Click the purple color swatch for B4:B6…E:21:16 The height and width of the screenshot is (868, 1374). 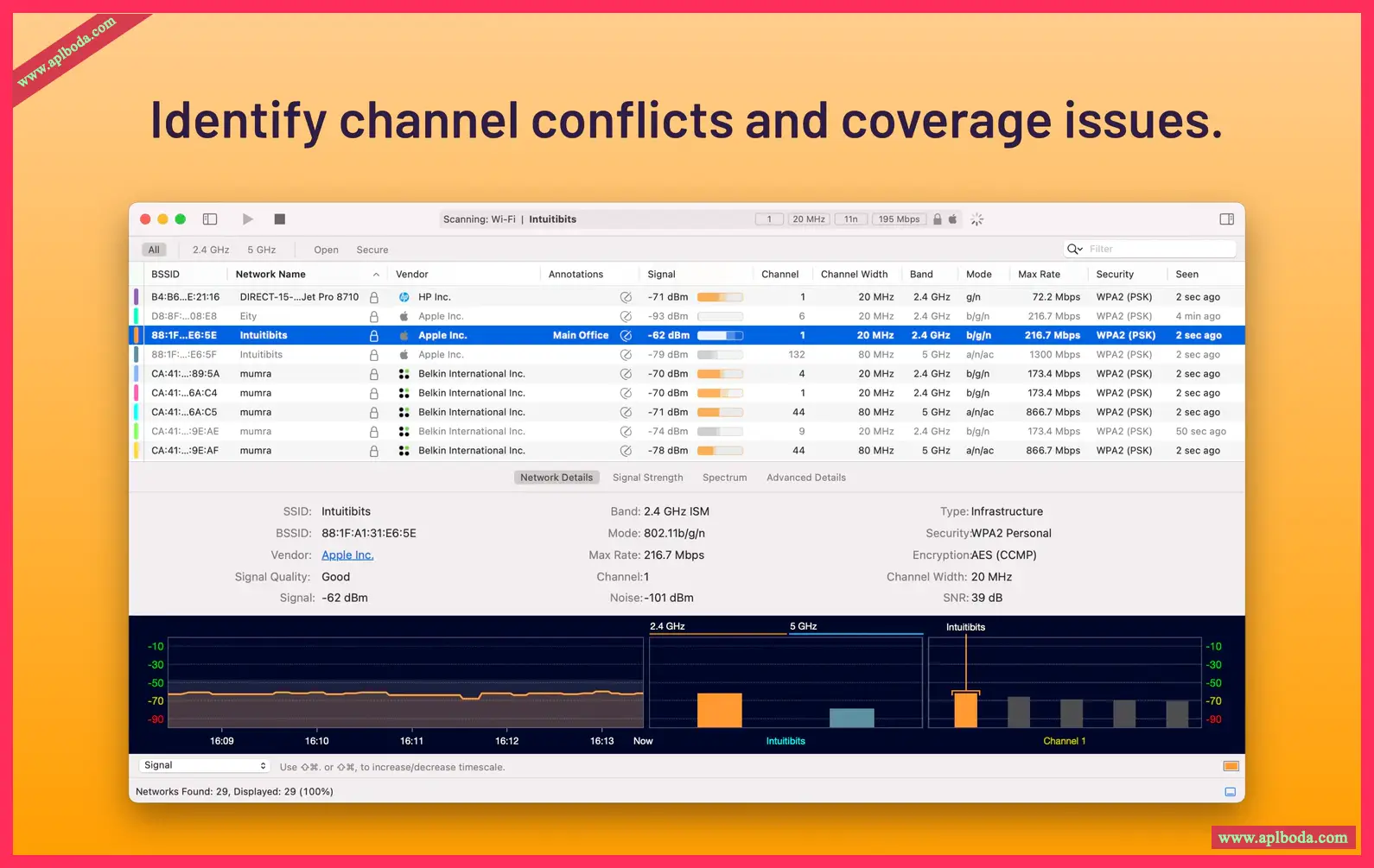click(136, 297)
